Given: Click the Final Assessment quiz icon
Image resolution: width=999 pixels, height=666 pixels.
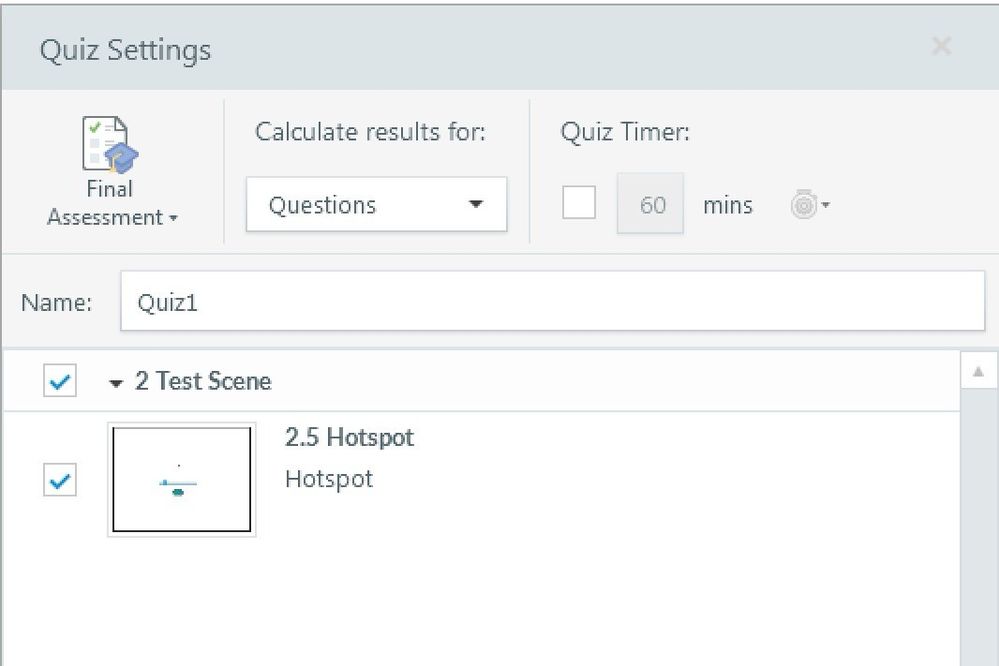Looking at the screenshot, I should click(x=110, y=146).
